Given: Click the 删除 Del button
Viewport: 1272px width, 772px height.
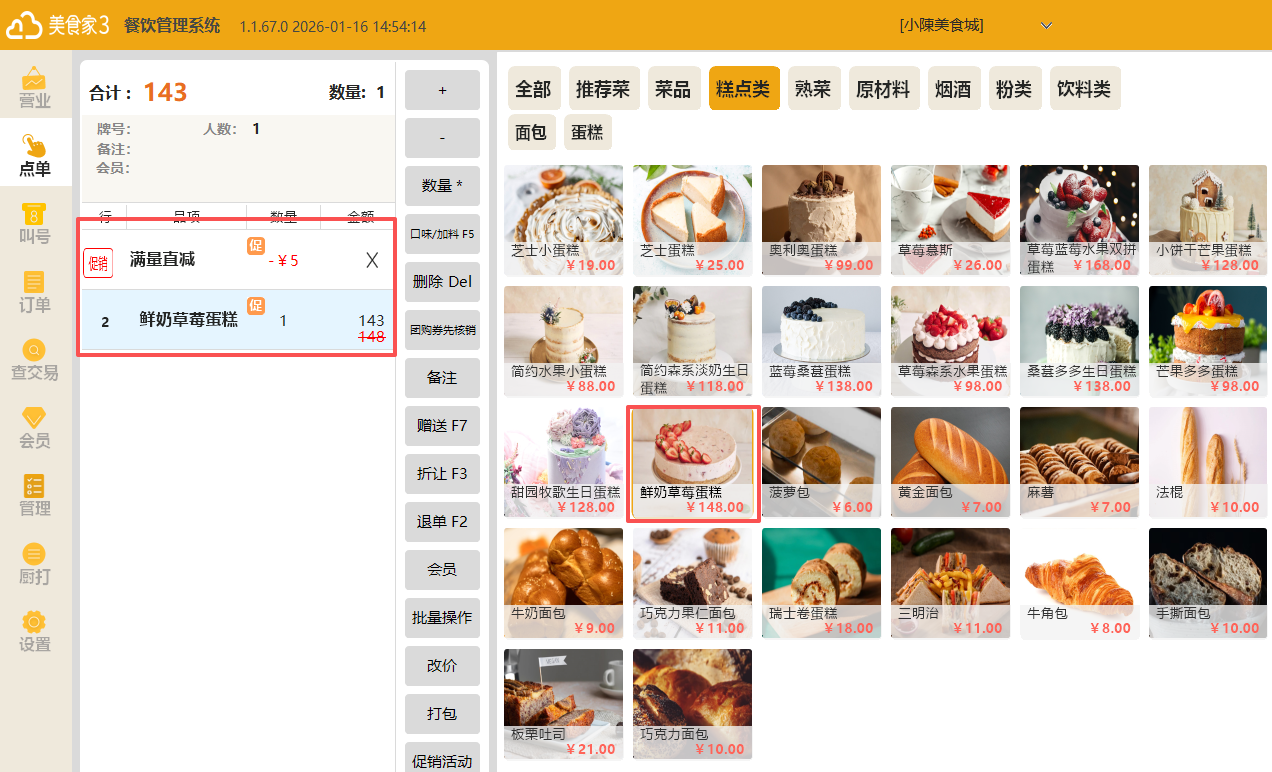Looking at the screenshot, I should pyautogui.click(x=442, y=282).
